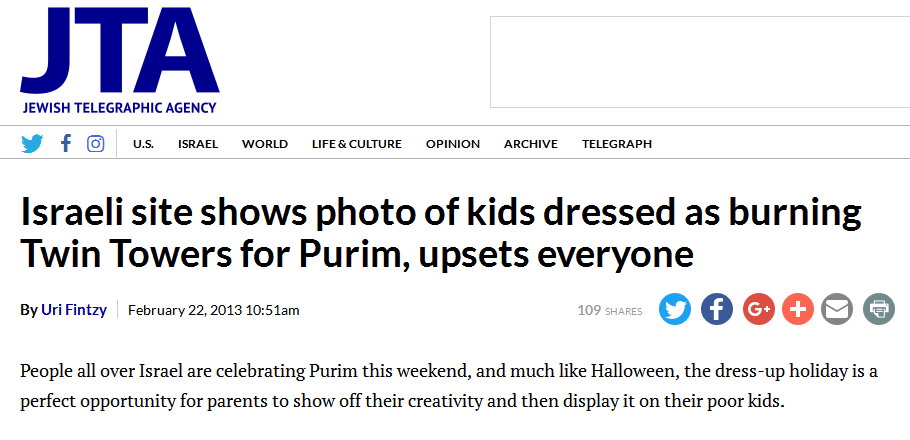Viewport: 910px width, 440px height.
Task: Open the Telegraph section
Action: click(x=617, y=144)
